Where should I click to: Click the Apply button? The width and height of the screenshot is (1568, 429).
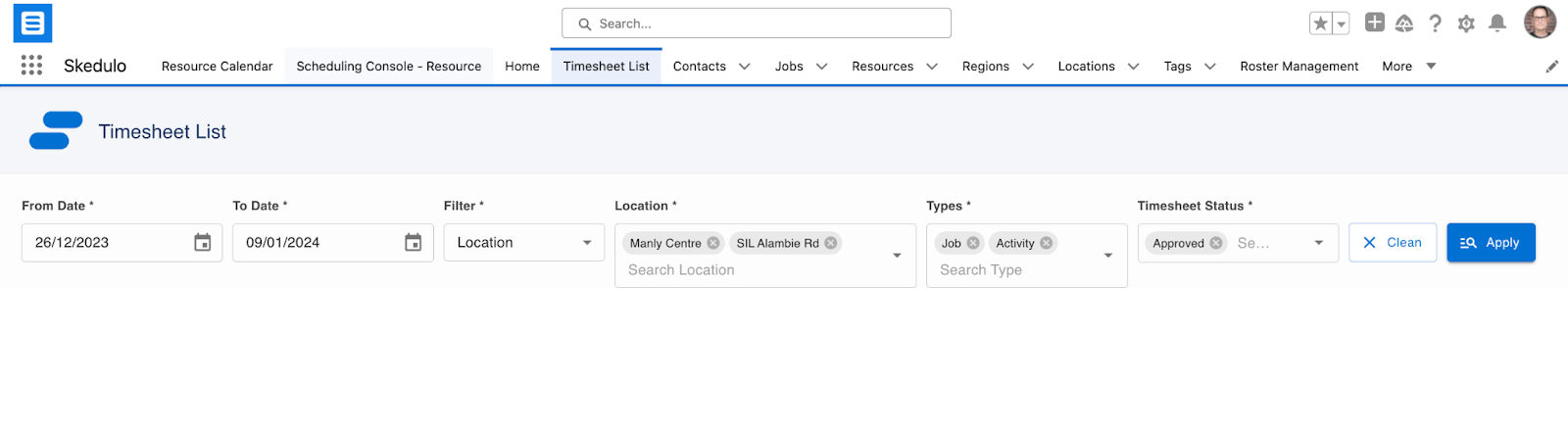tap(1491, 243)
